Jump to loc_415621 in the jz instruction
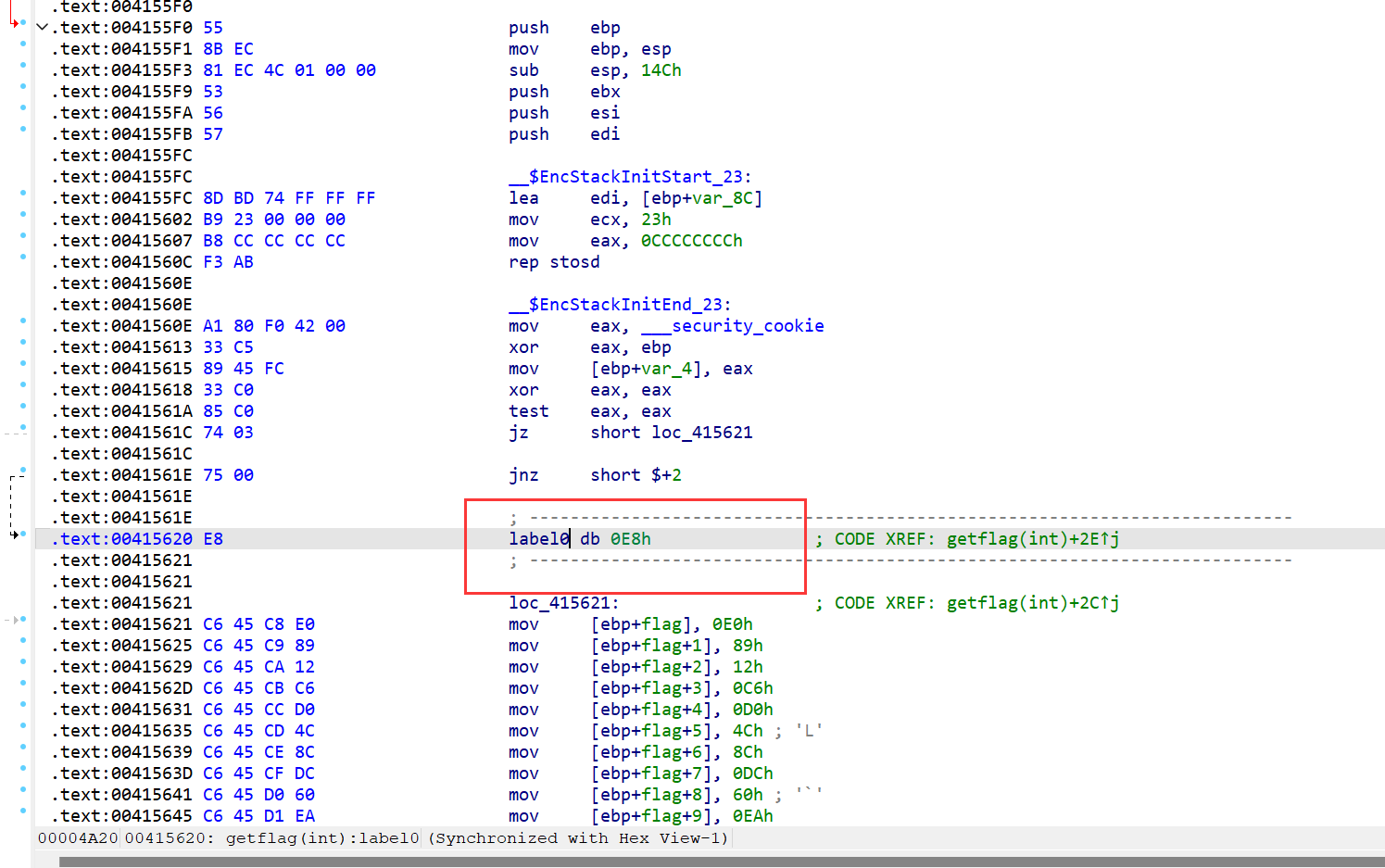The image size is (1385, 868). (x=701, y=433)
